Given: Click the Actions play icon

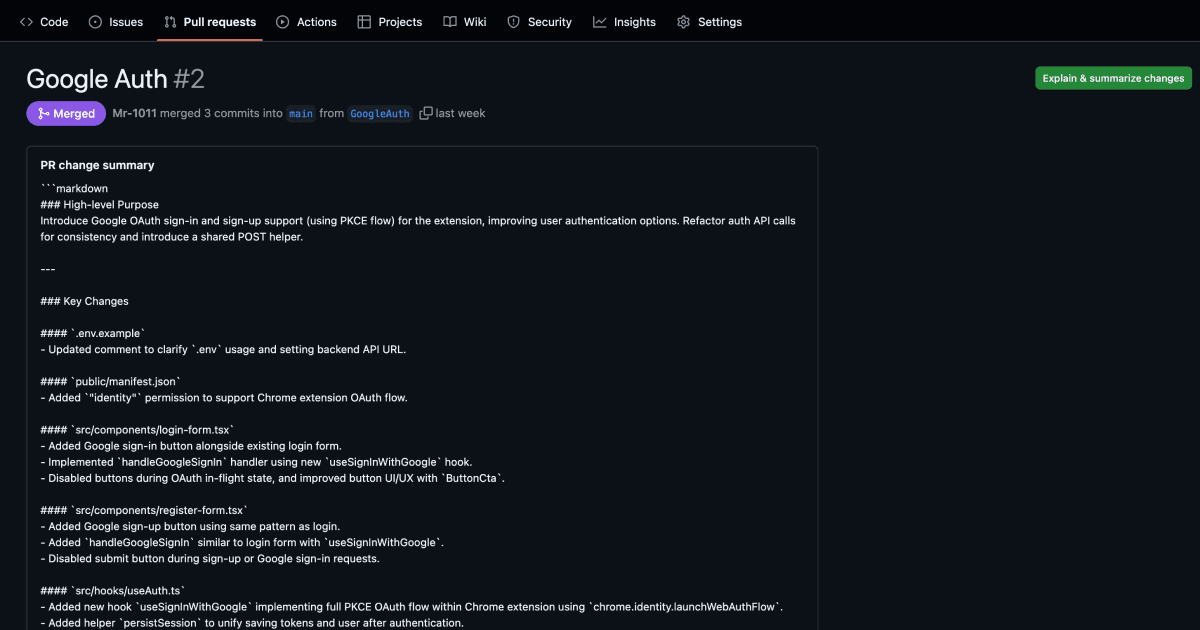Looking at the screenshot, I should click(x=283, y=22).
